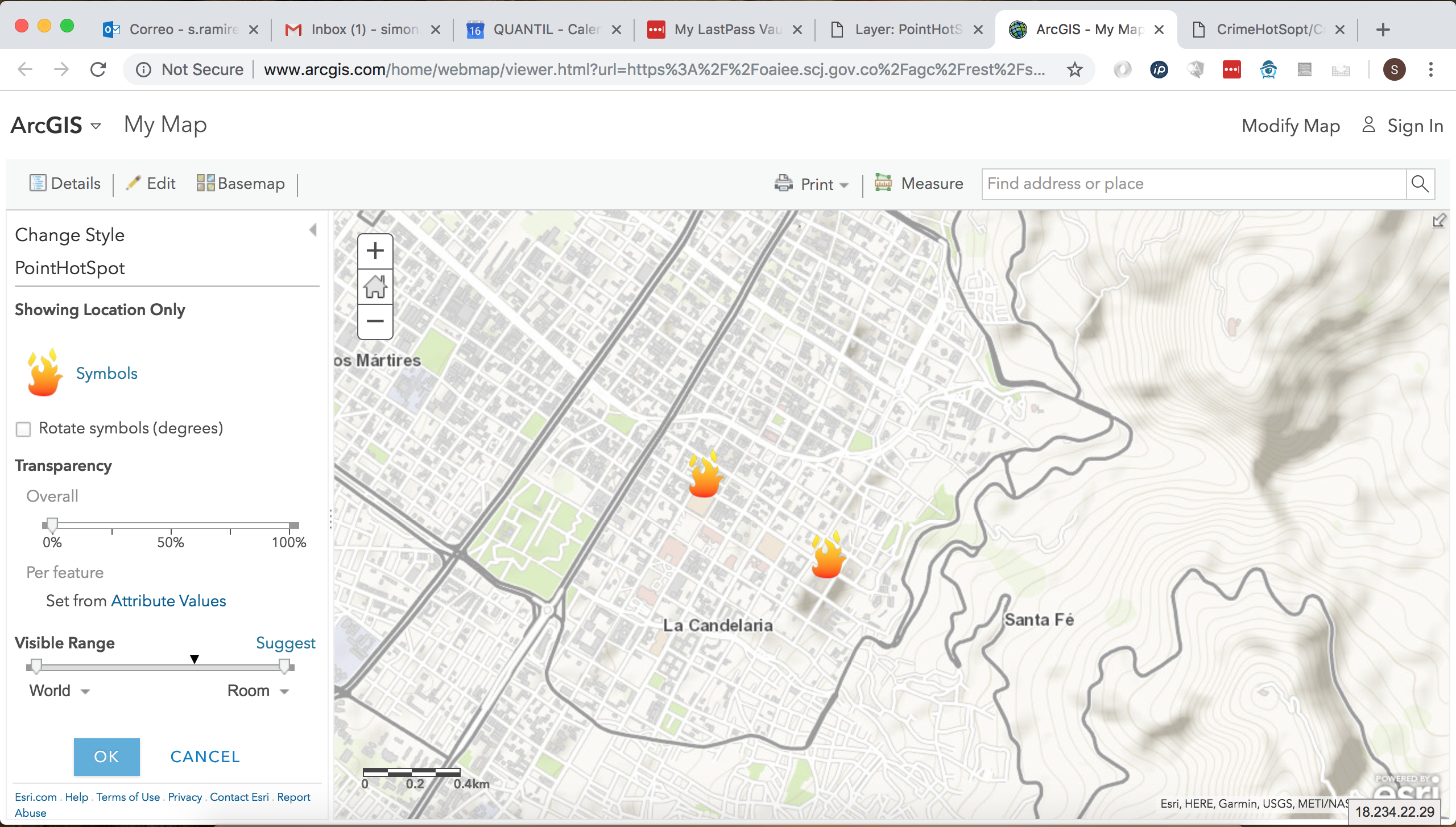Click the search magnifier icon for address

(1420, 184)
